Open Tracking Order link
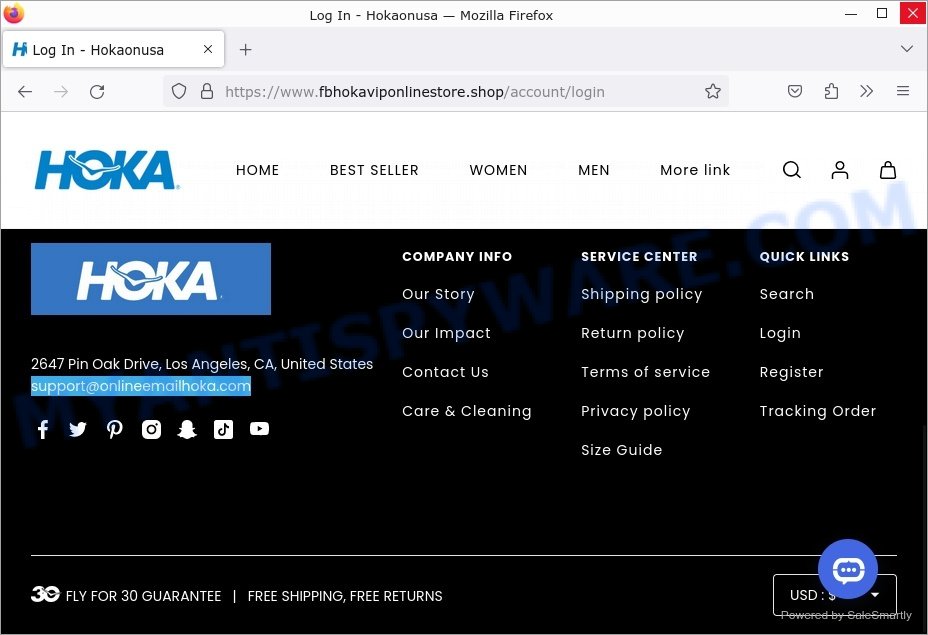928x635 pixels. click(x=818, y=411)
